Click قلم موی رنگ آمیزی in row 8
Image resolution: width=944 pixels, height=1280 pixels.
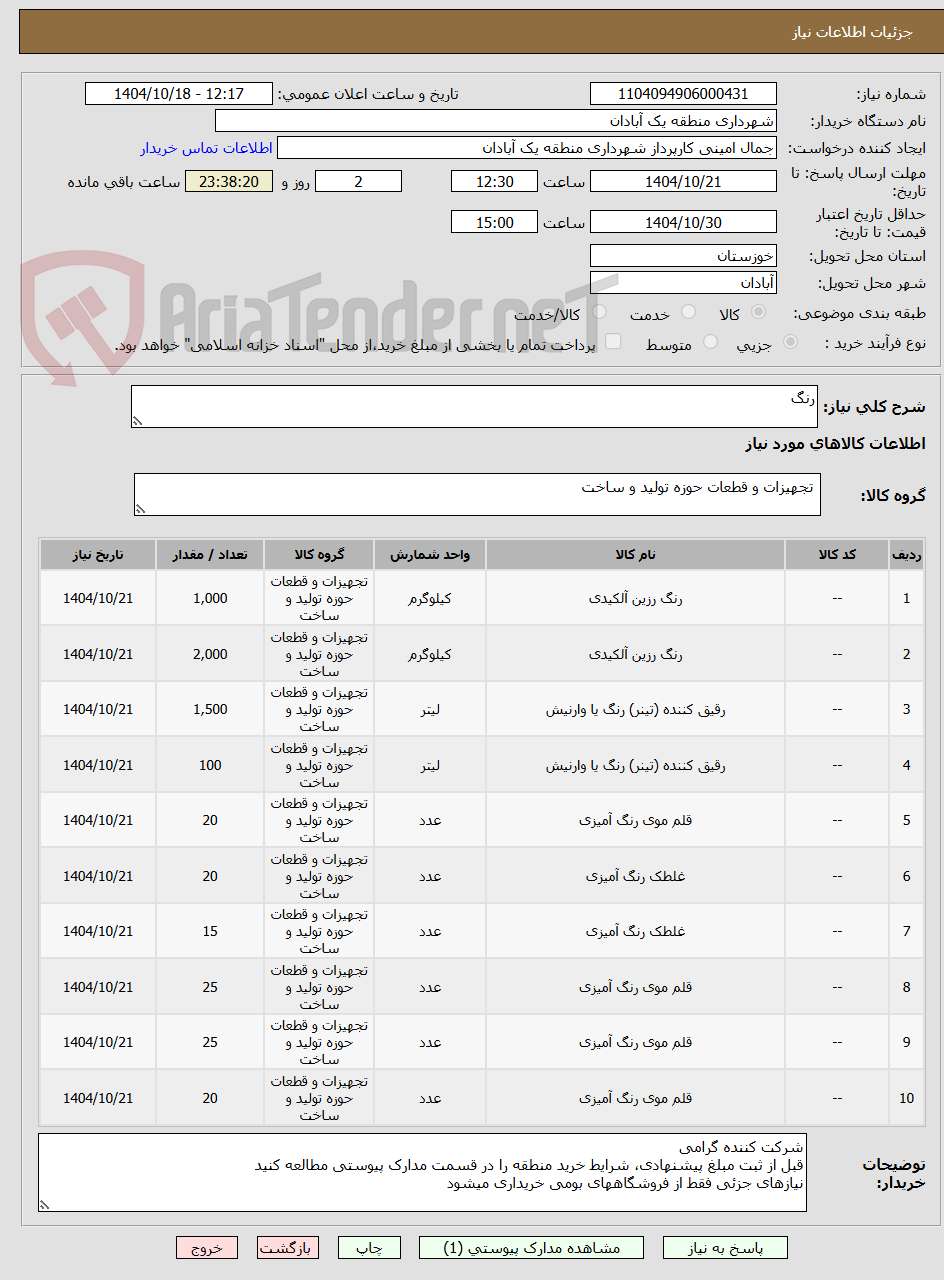click(x=636, y=987)
